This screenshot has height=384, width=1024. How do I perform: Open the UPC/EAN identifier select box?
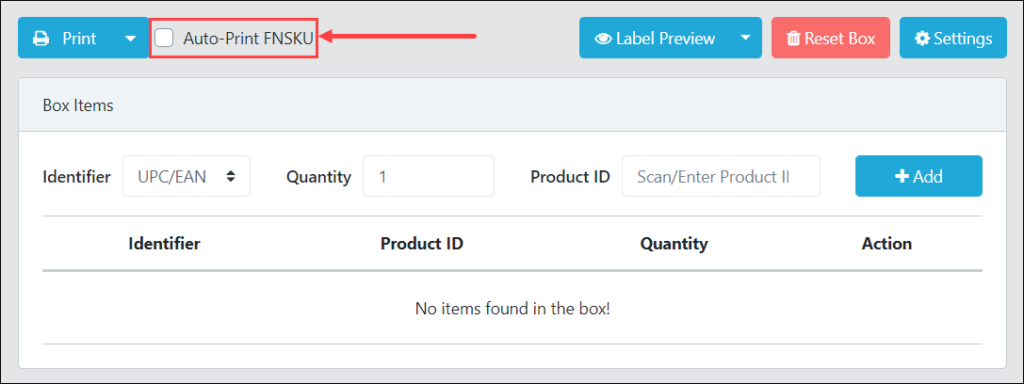[x=186, y=176]
